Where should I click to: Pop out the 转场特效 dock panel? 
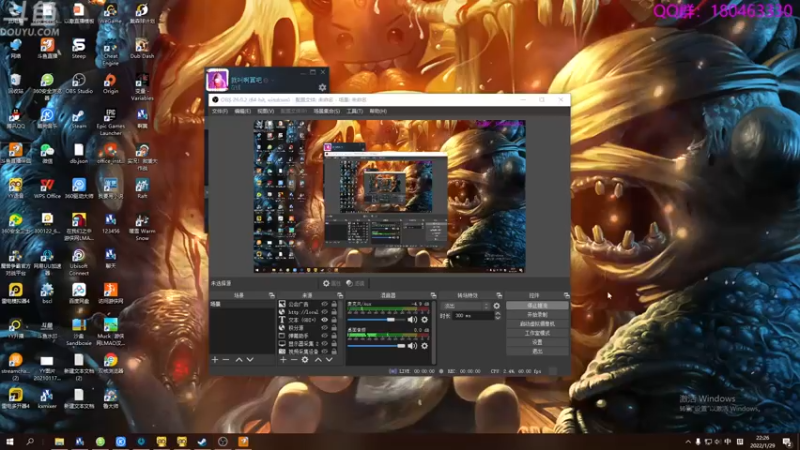coord(499,295)
